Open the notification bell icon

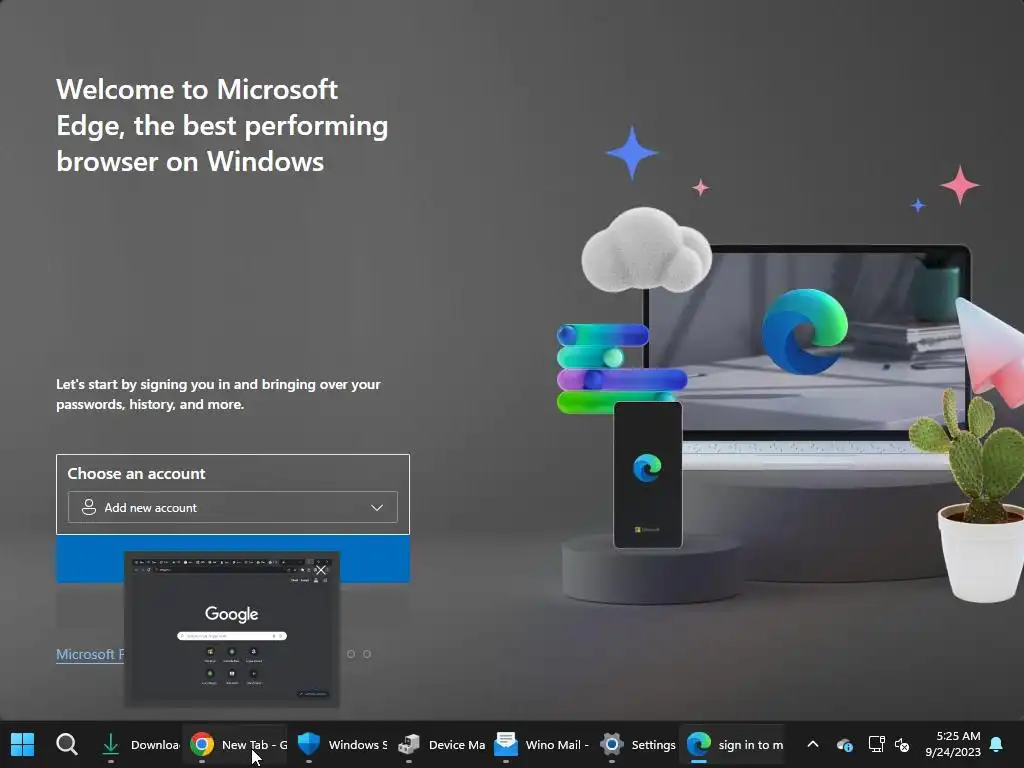coord(997,744)
